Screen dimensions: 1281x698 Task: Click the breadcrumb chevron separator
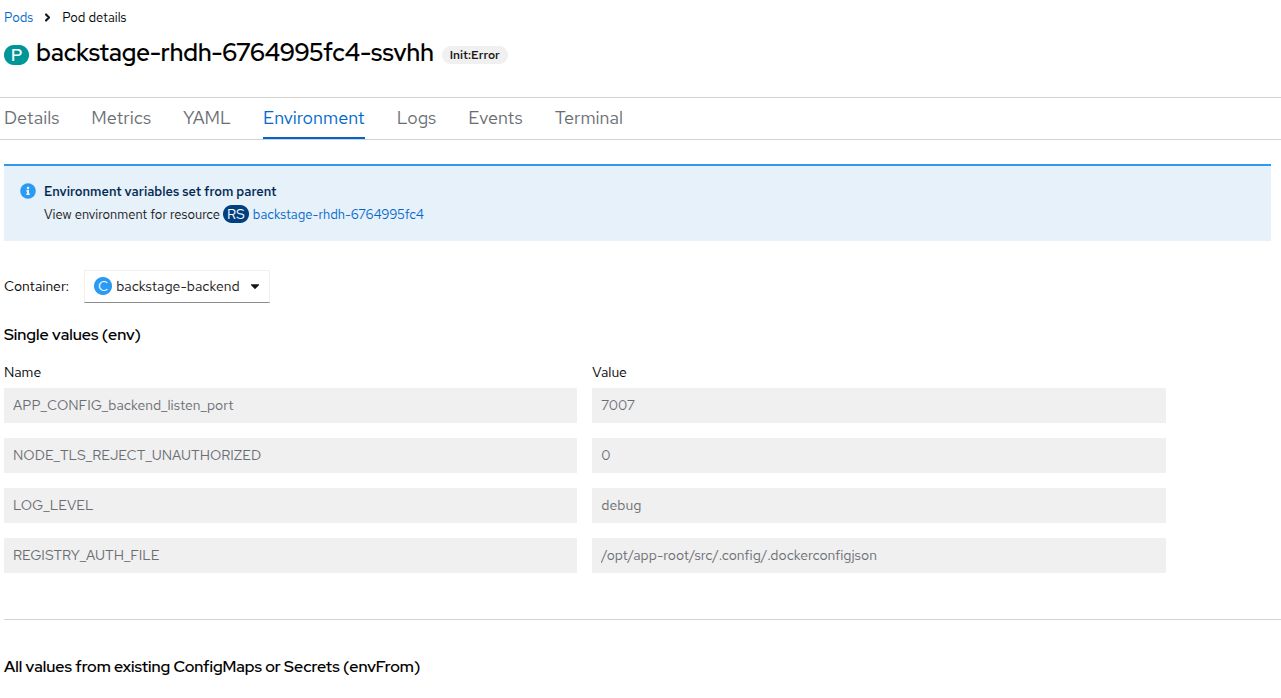pos(47,18)
